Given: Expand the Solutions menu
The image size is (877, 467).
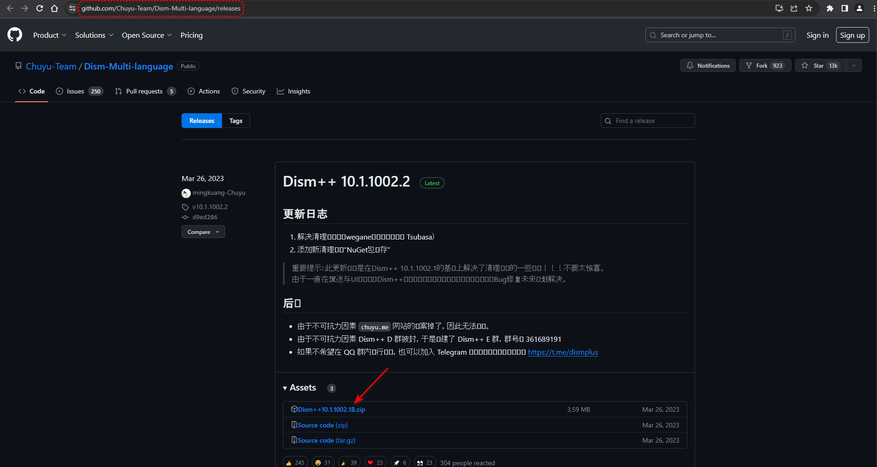Looking at the screenshot, I should [94, 35].
